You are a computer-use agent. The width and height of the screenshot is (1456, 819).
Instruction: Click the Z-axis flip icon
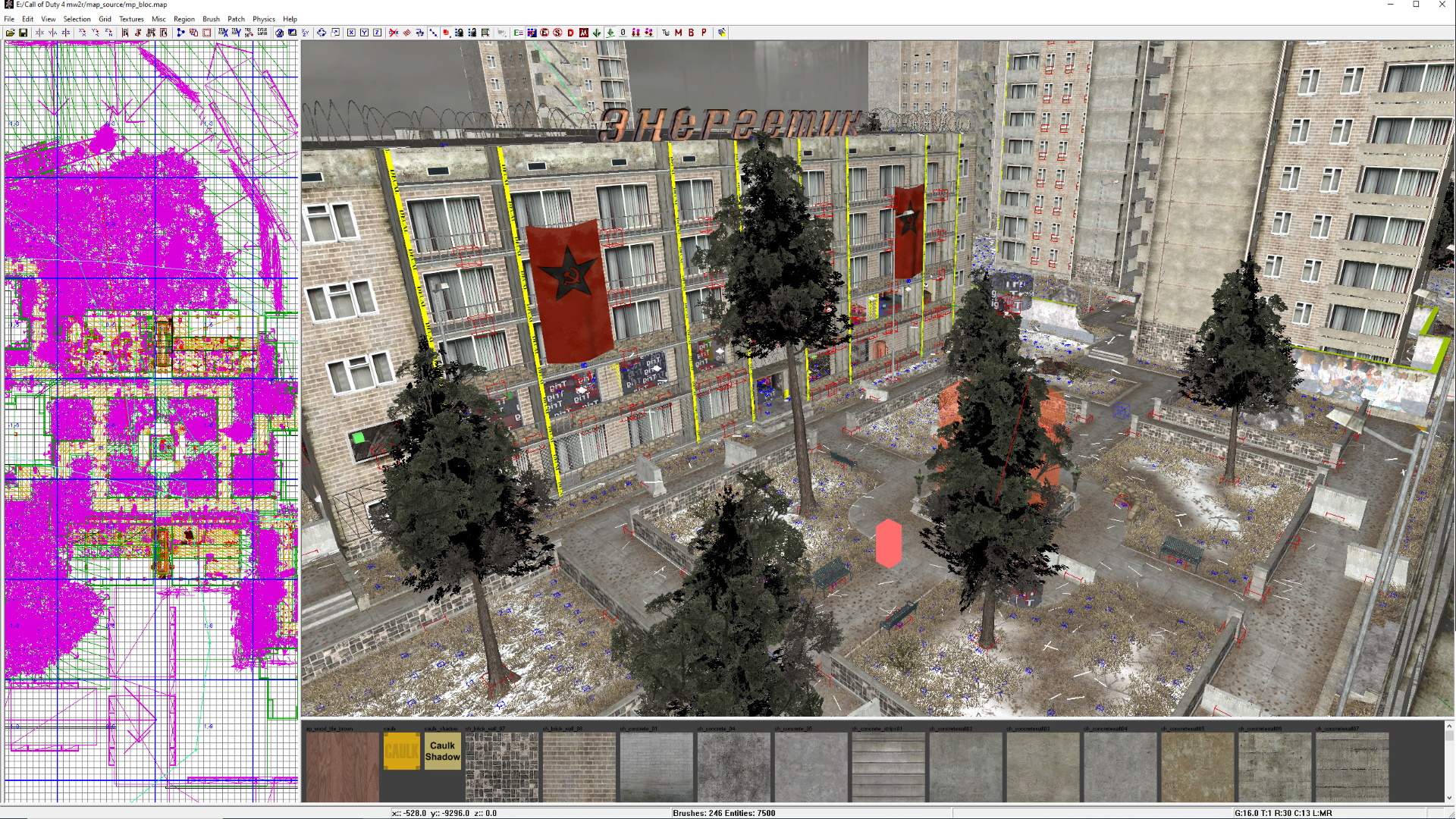[x=66, y=33]
